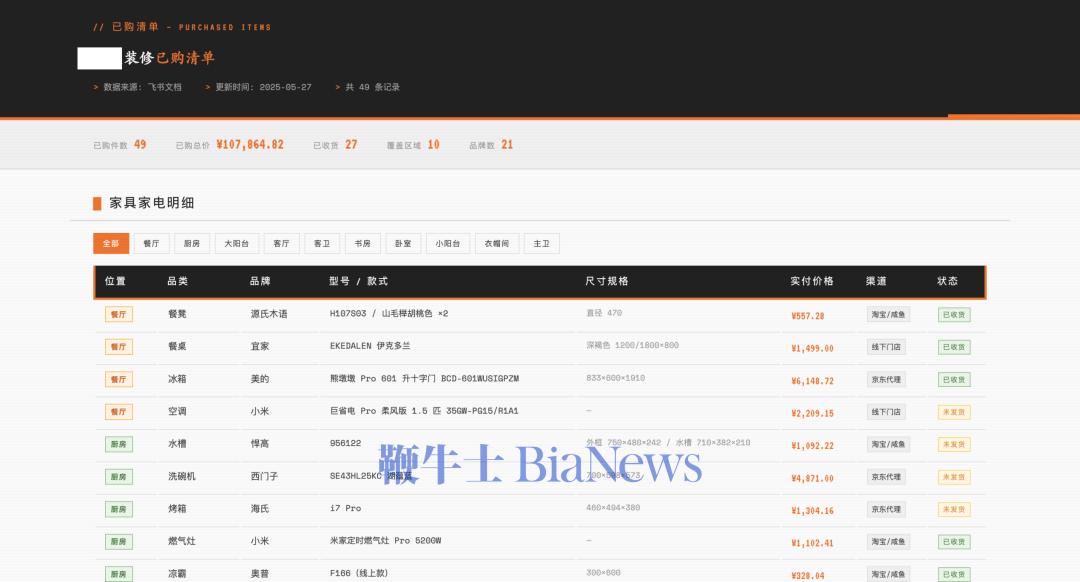This screenshot has height=582, width=1080.
Task: Click the 品牌数 21 statistic
Action: click(491, 145)
